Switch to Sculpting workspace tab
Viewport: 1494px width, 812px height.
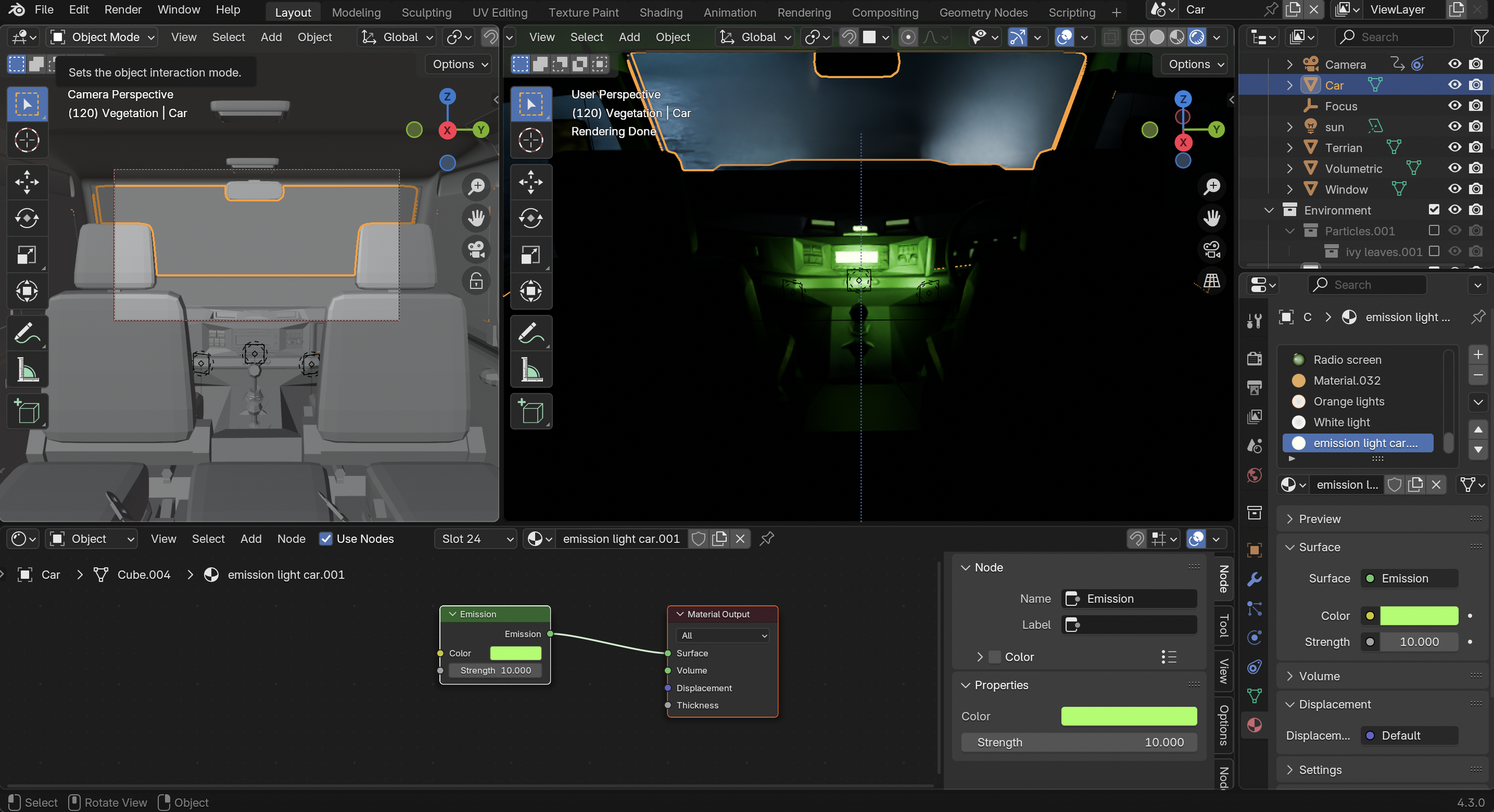(427, 12)
